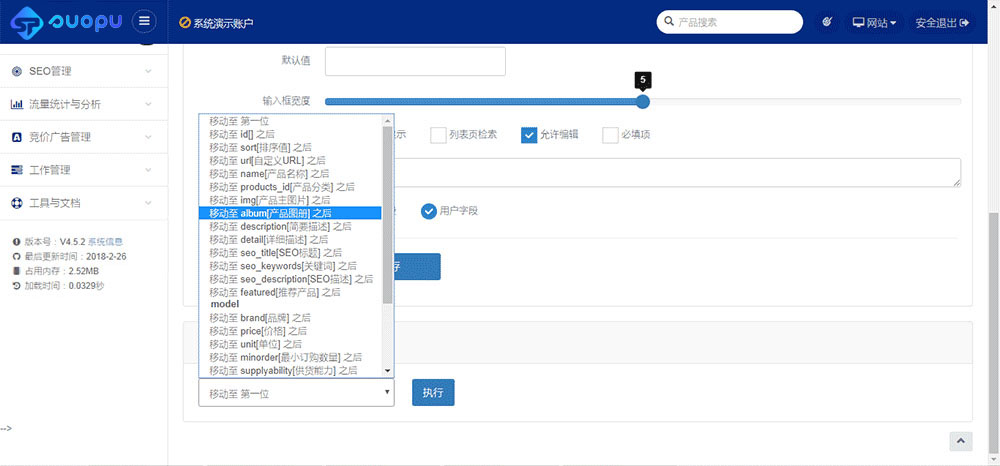Click the 安全退出 link

click(942, 22)
